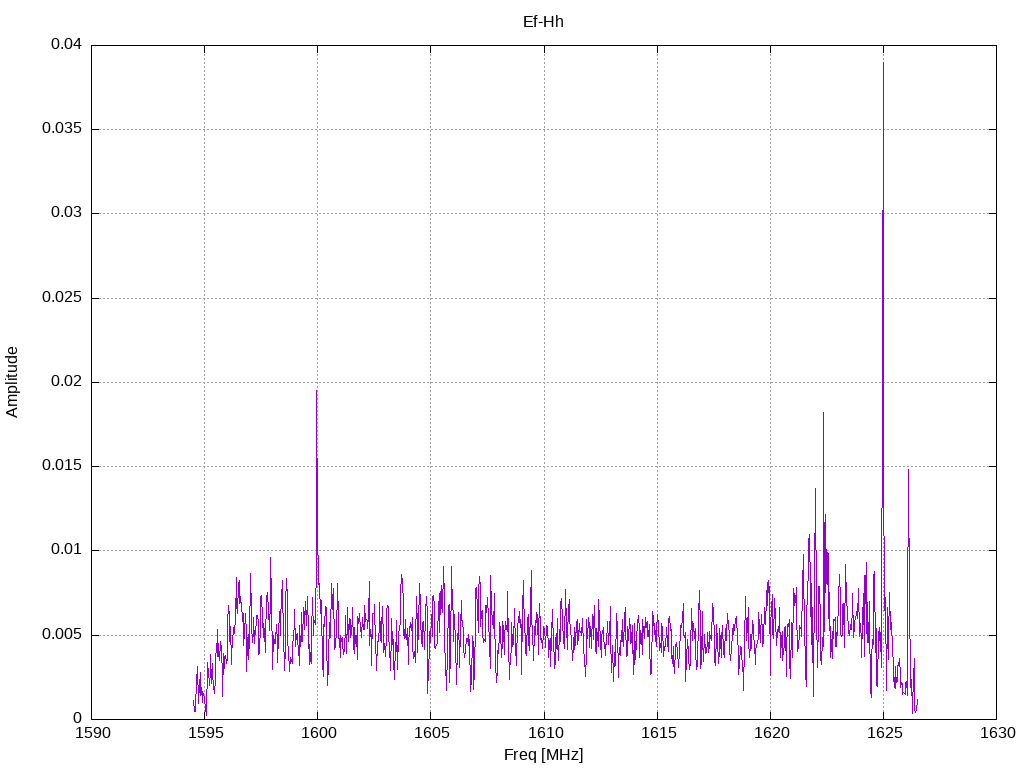
Task: Click the plot title Ef-Hh
Action: (543, 22)
